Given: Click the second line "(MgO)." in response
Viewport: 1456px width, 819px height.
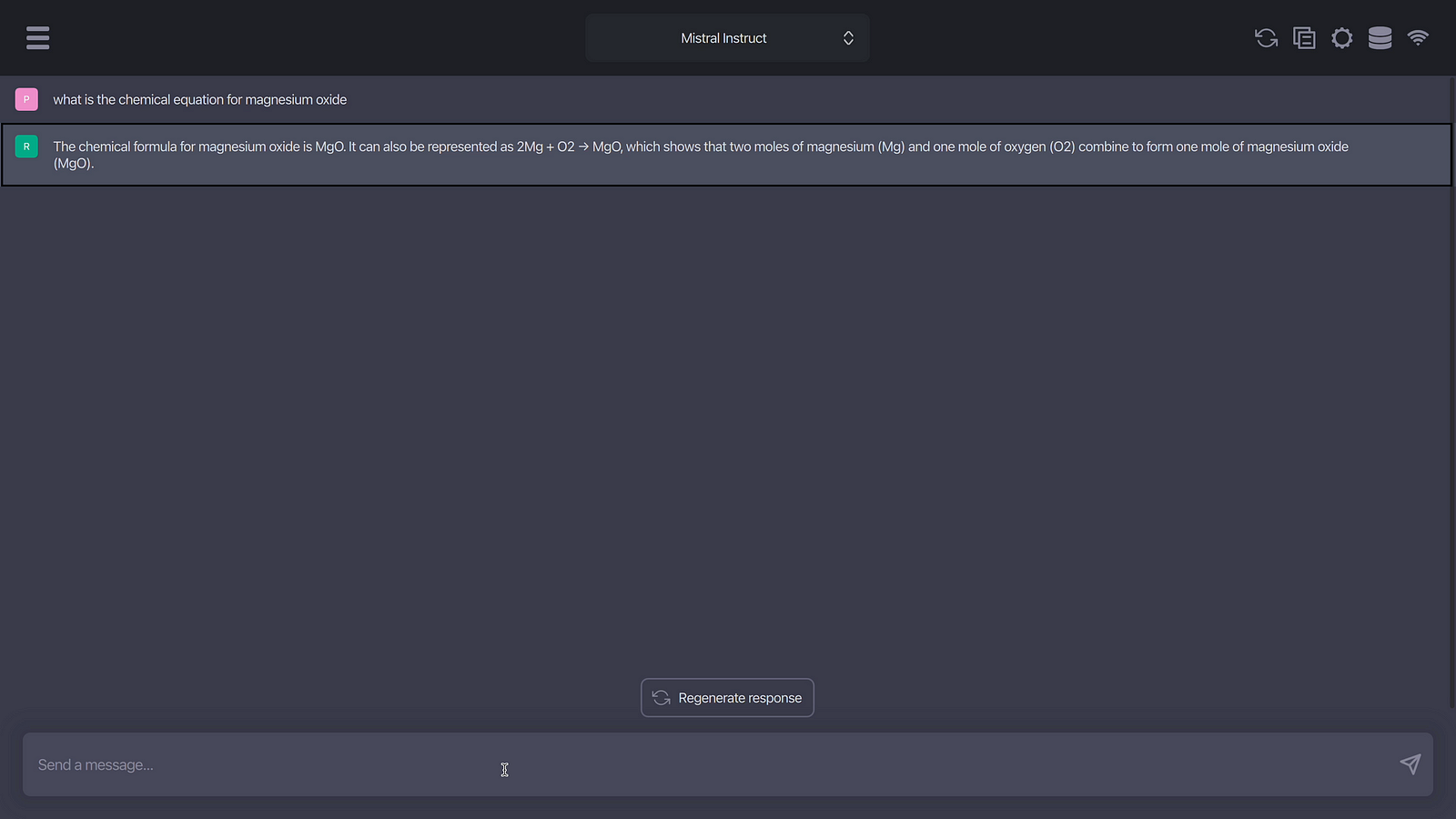Looking at the screenshot, I should pyautogui.click(x=74, y=164).
